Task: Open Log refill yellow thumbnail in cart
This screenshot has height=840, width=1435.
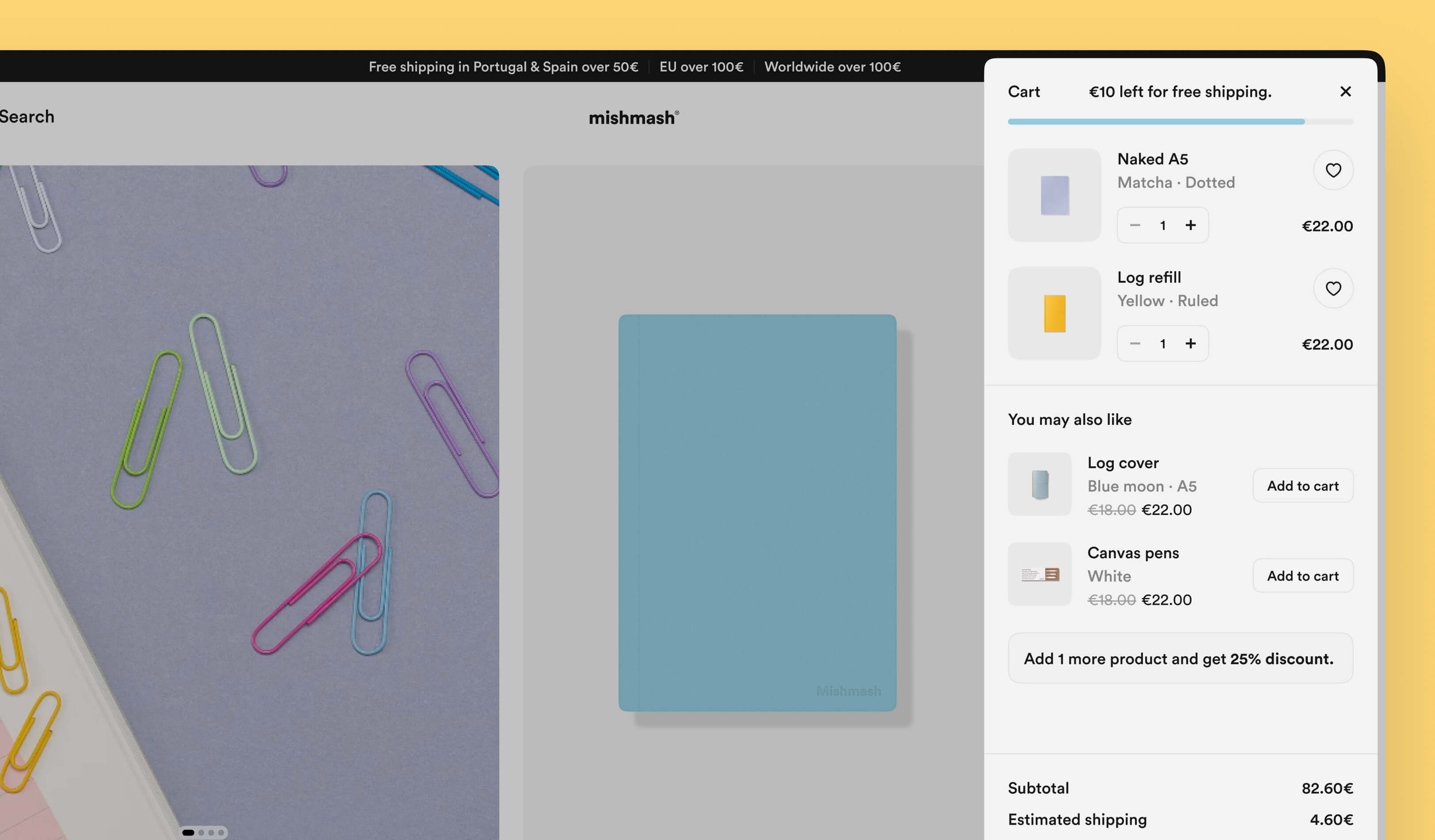Action: point(1054,314)
